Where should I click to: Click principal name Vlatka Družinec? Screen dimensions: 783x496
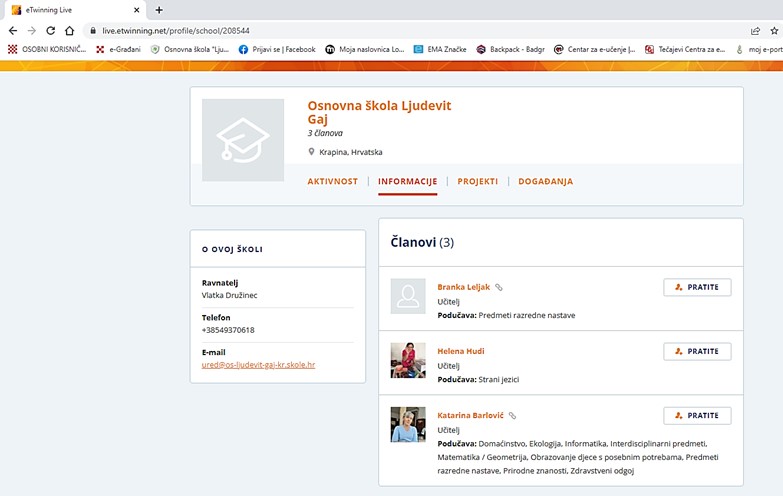click(x=229, y=295)
